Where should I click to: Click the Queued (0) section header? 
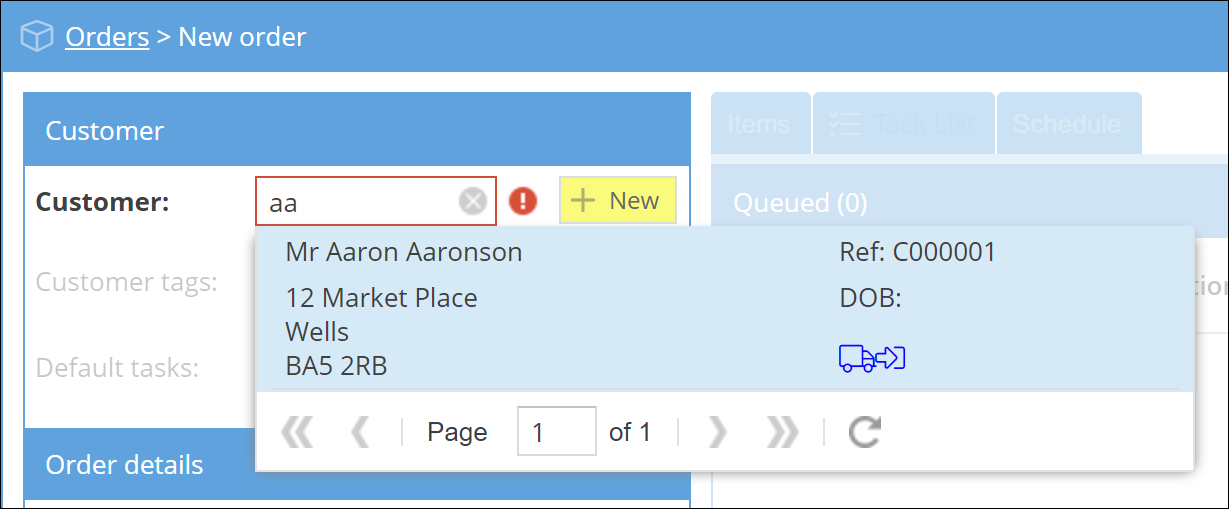tap(800, 203)
